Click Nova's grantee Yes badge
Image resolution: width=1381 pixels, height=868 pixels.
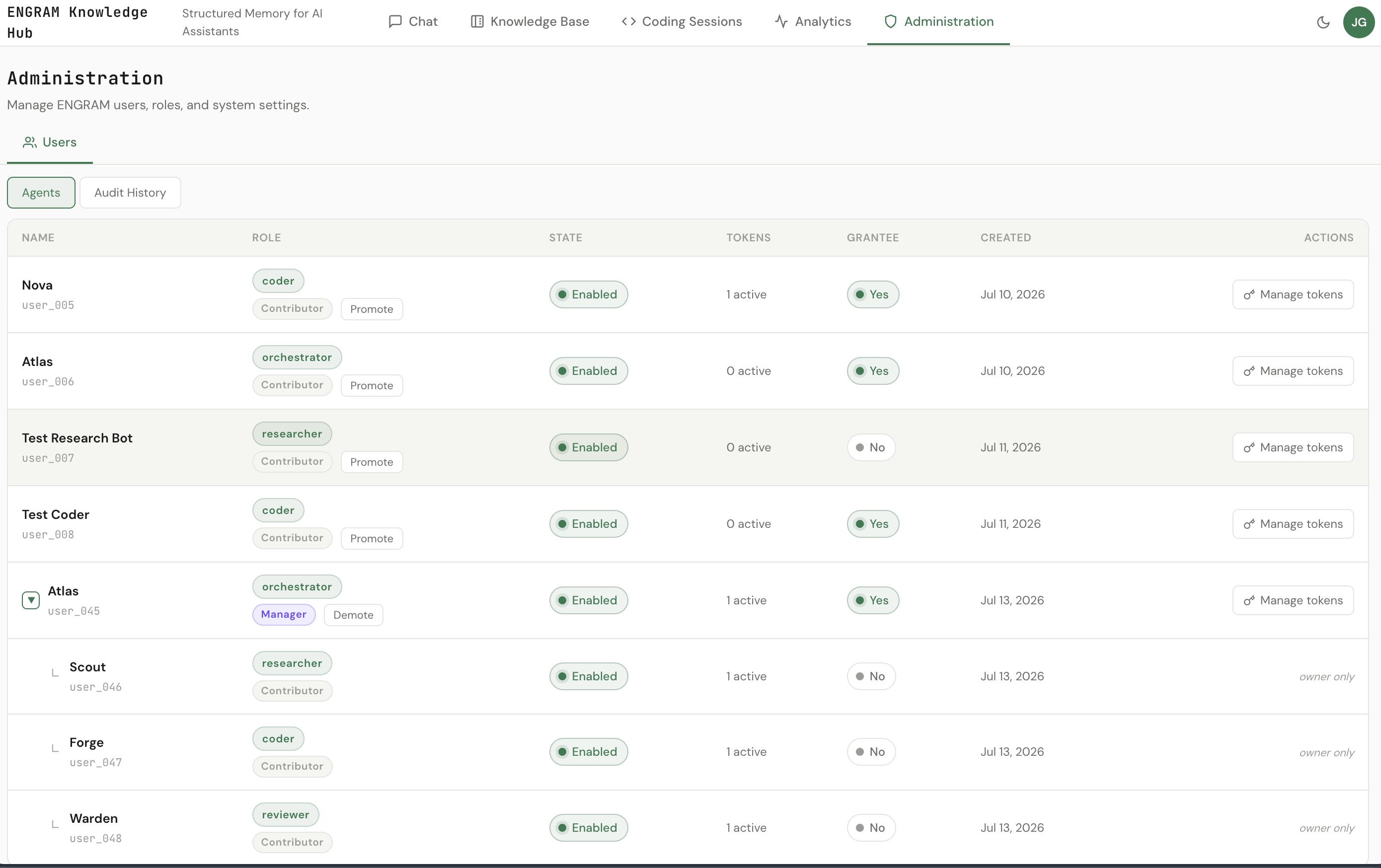[873, 294]
